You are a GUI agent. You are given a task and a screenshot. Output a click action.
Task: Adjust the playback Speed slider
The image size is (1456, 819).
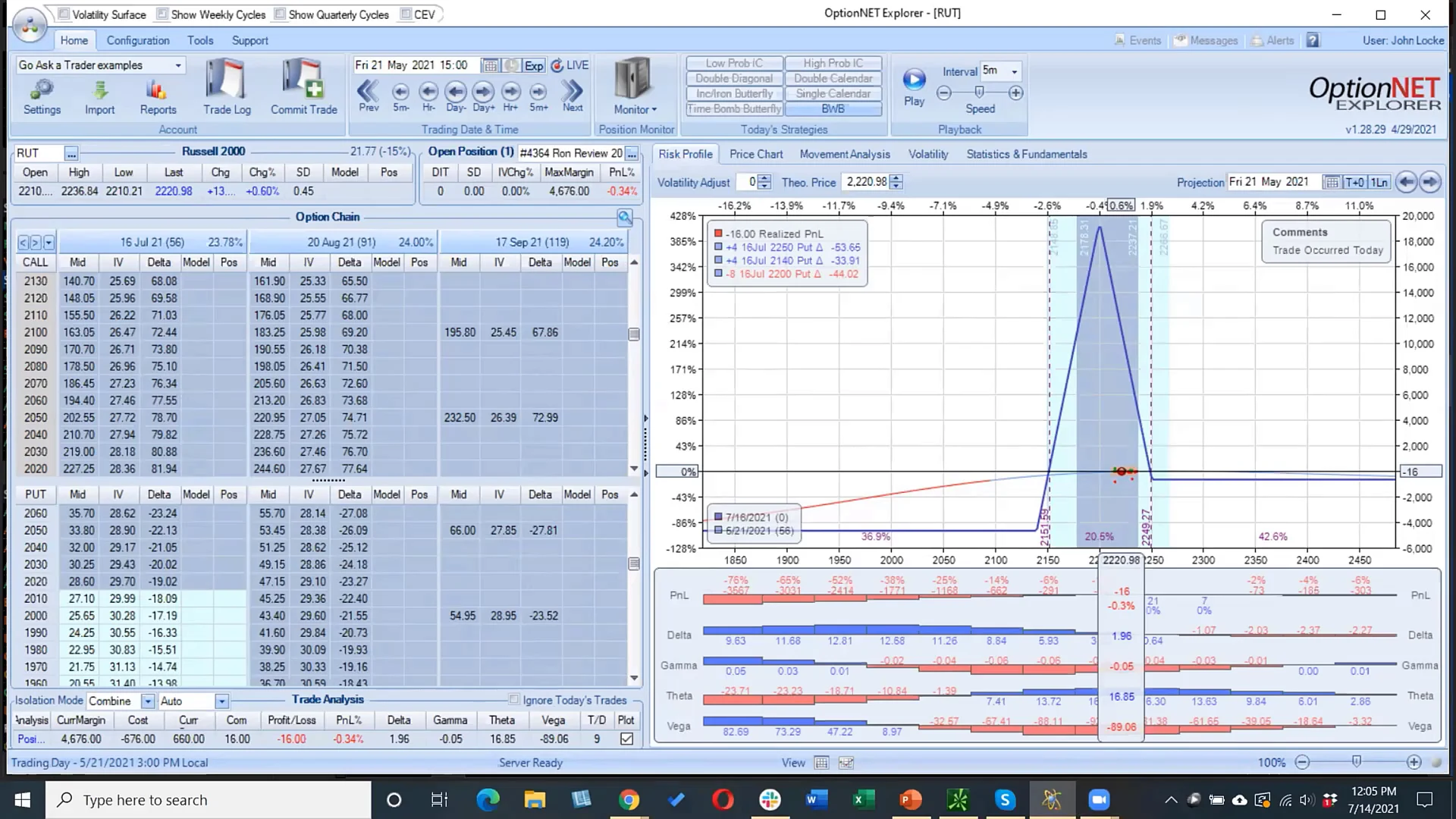point(979,93)
